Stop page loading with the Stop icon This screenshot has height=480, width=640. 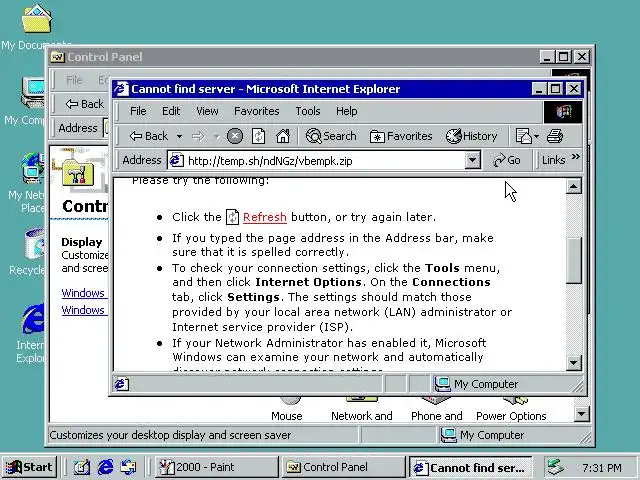click(235, 136)
